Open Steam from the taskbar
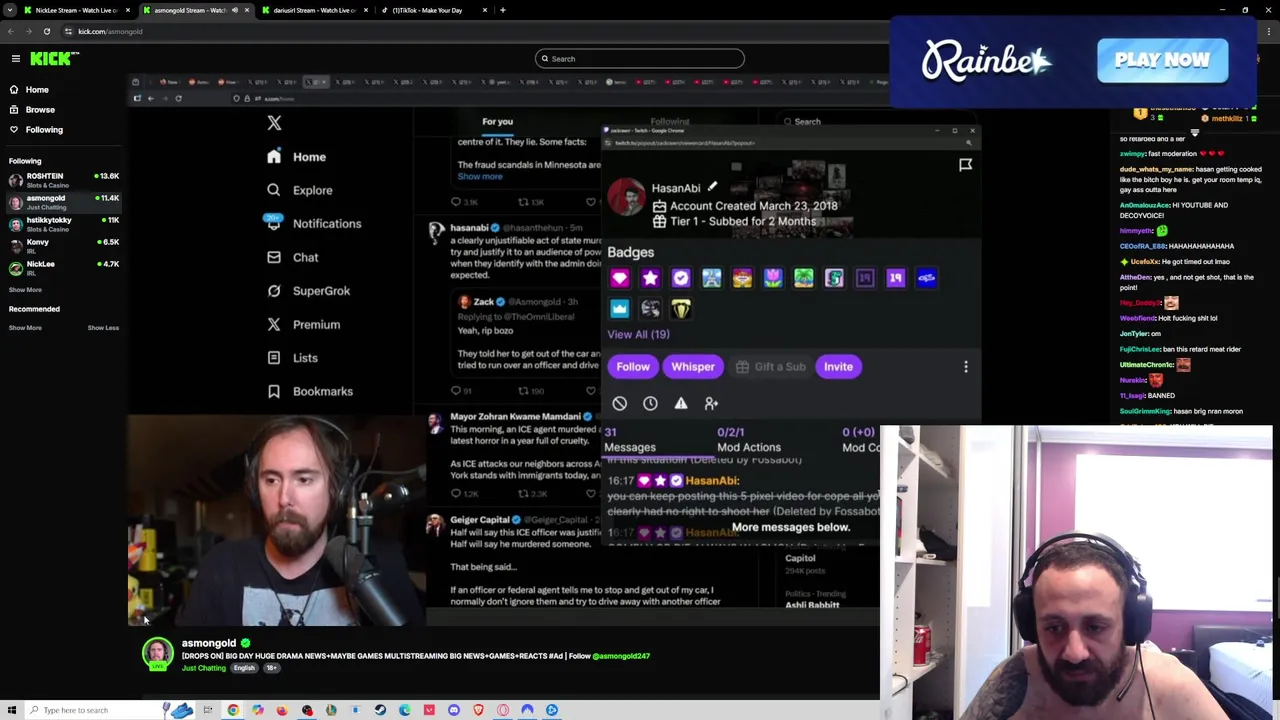 pos(380,710)
